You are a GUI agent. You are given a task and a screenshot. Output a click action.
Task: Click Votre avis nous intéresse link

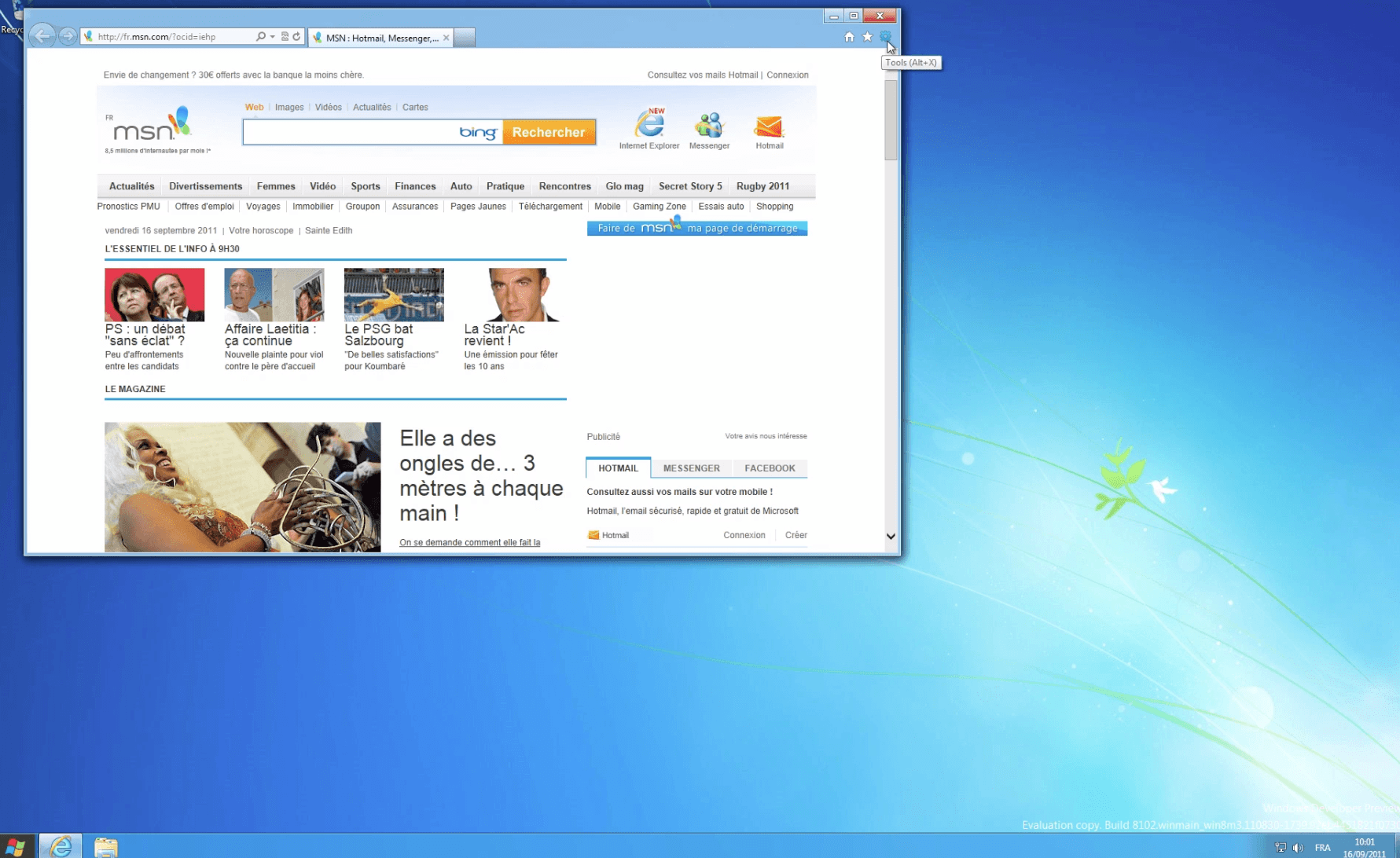(x=766, y=436)
